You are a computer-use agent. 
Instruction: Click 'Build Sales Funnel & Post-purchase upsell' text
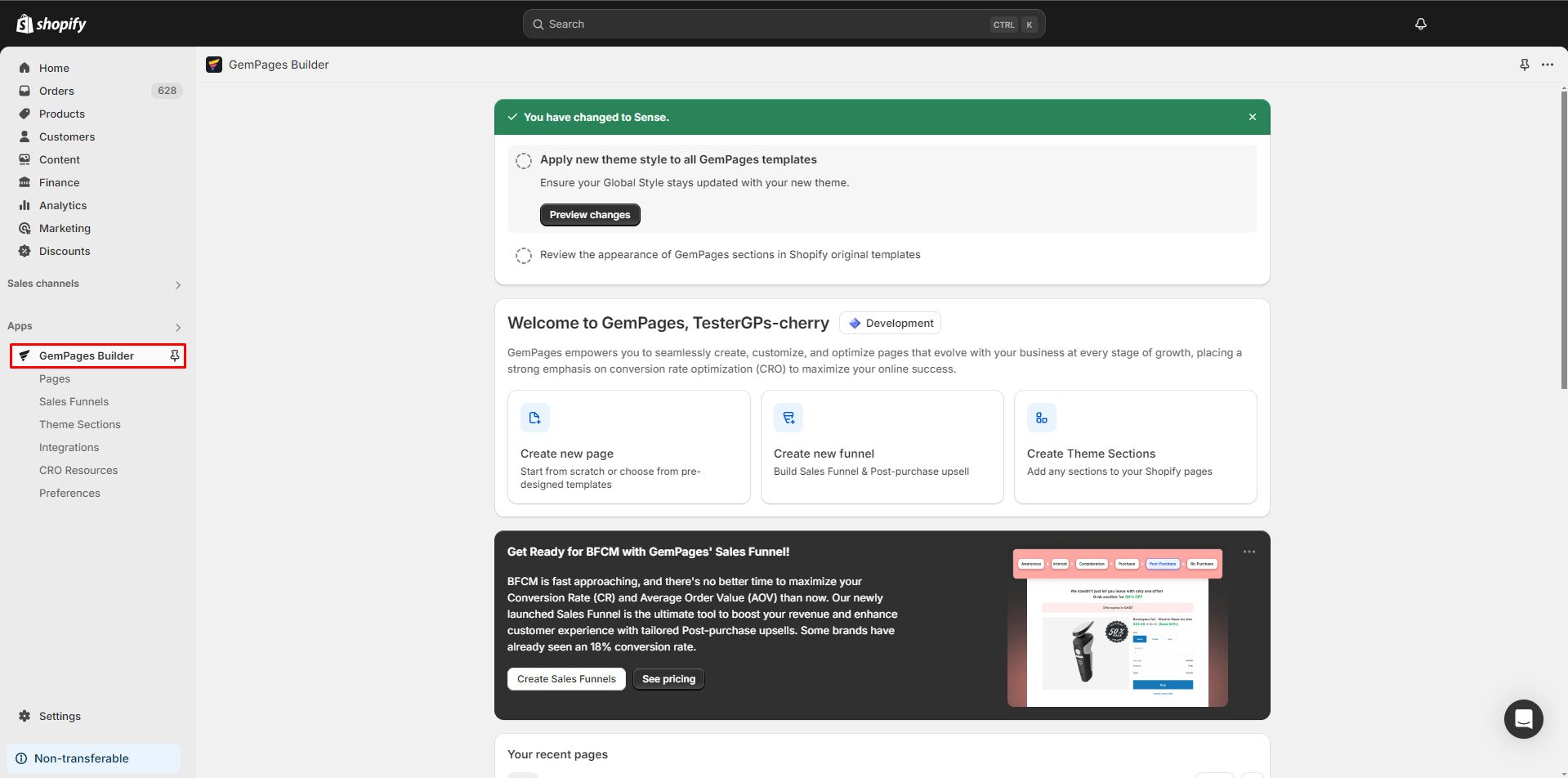click(871, 472)
